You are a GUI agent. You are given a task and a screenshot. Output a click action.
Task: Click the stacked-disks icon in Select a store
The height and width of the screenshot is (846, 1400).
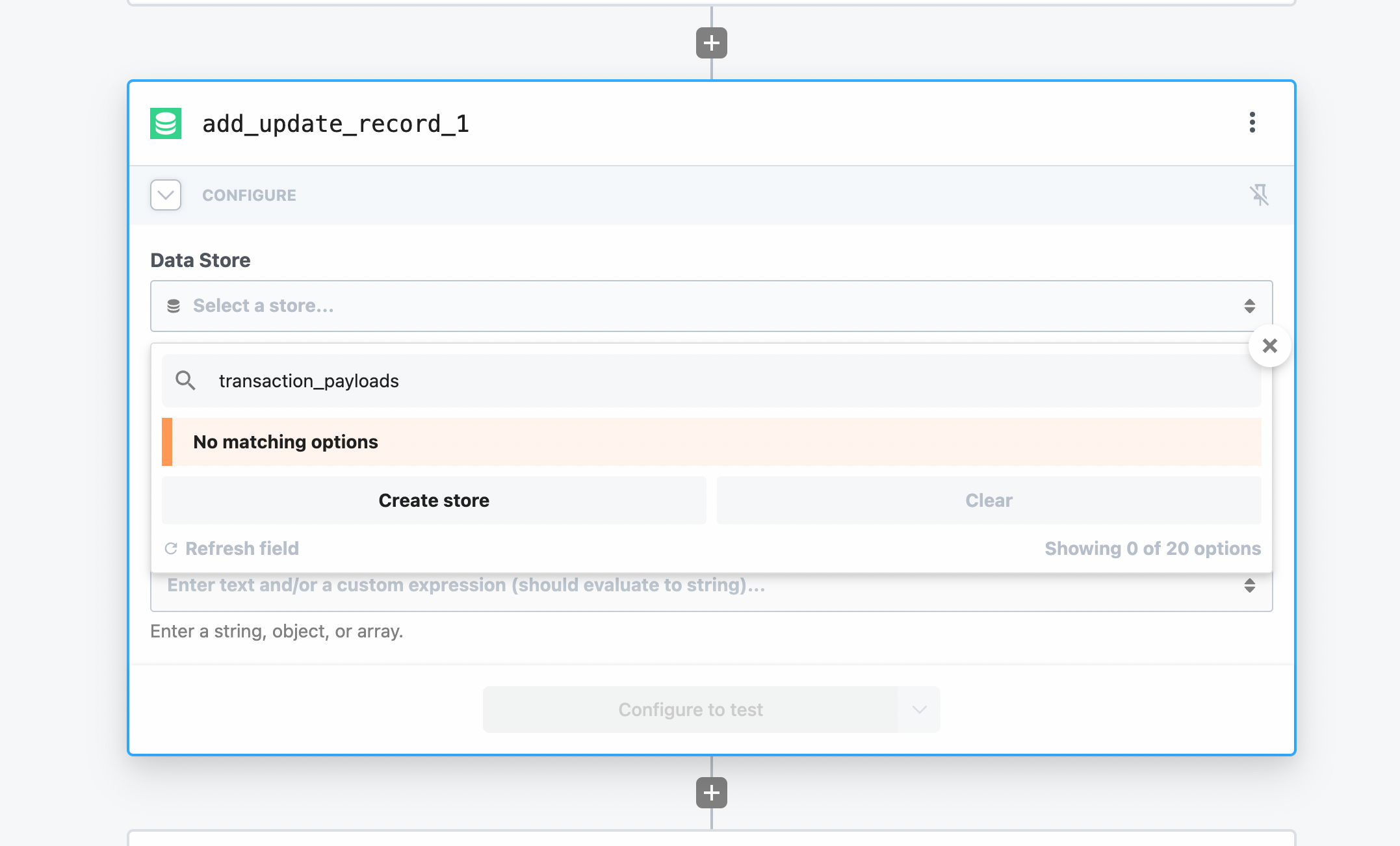[x=174, y=305]
